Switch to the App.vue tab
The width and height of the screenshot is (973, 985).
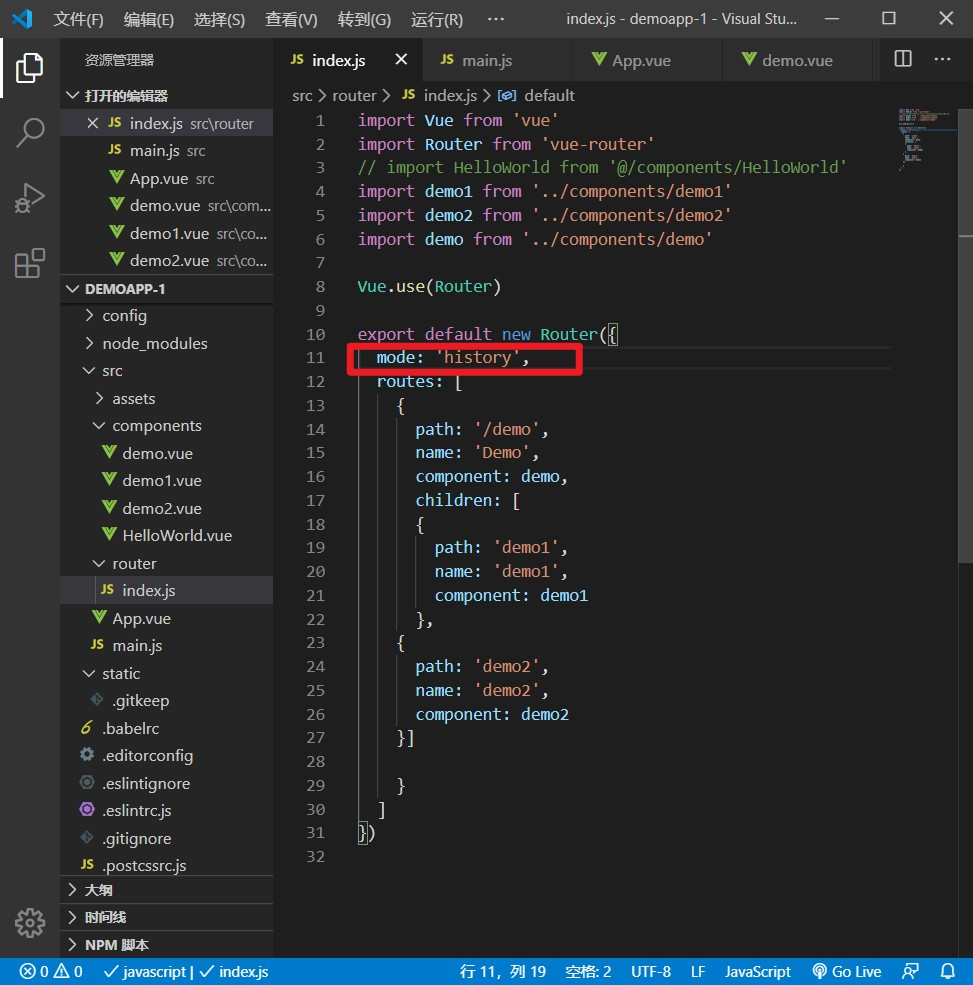(x=640, y=60)
